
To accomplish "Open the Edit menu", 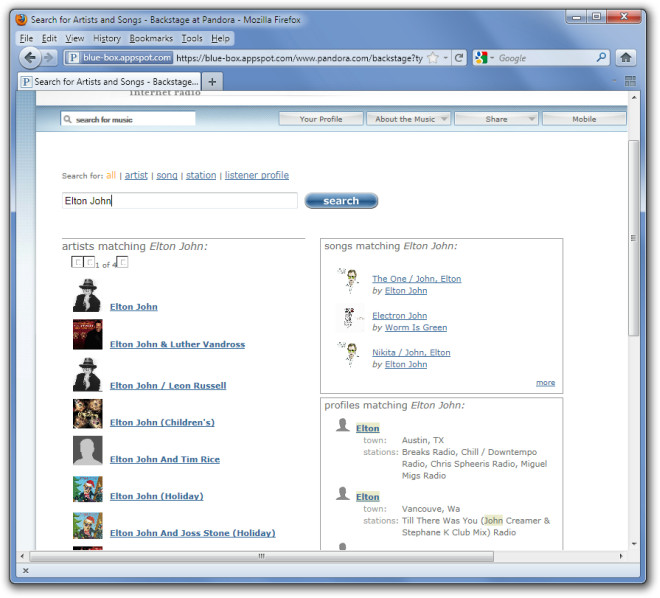I will click(x=49, y=38).
